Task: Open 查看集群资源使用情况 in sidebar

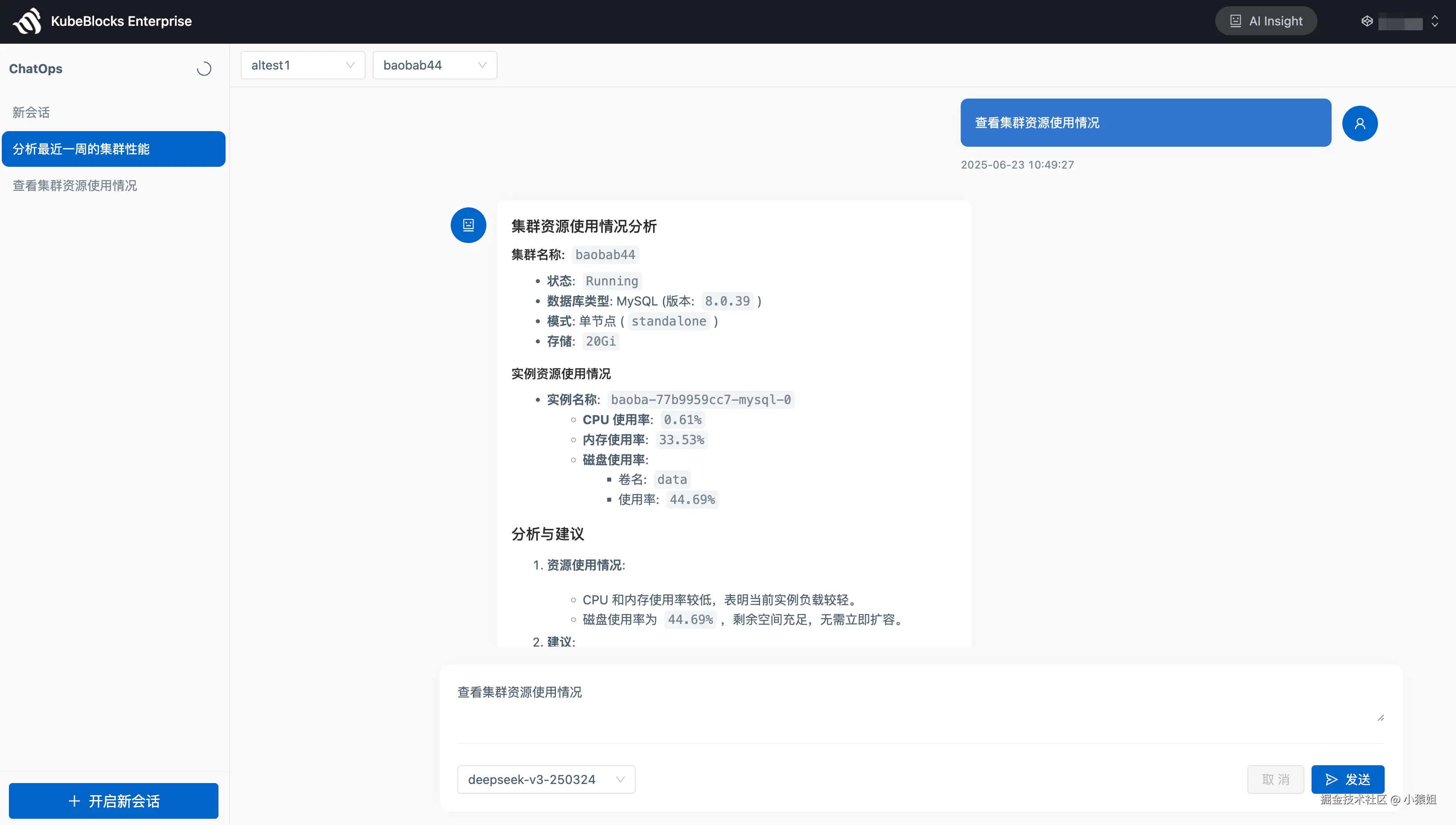Action: coord(75,186)
